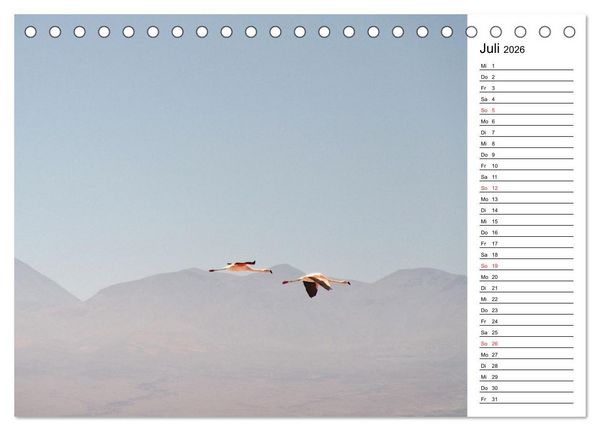This screenshot has height=431, width=600.
Task: Select the 'Sa 18' day row
Action: point(527,255)
